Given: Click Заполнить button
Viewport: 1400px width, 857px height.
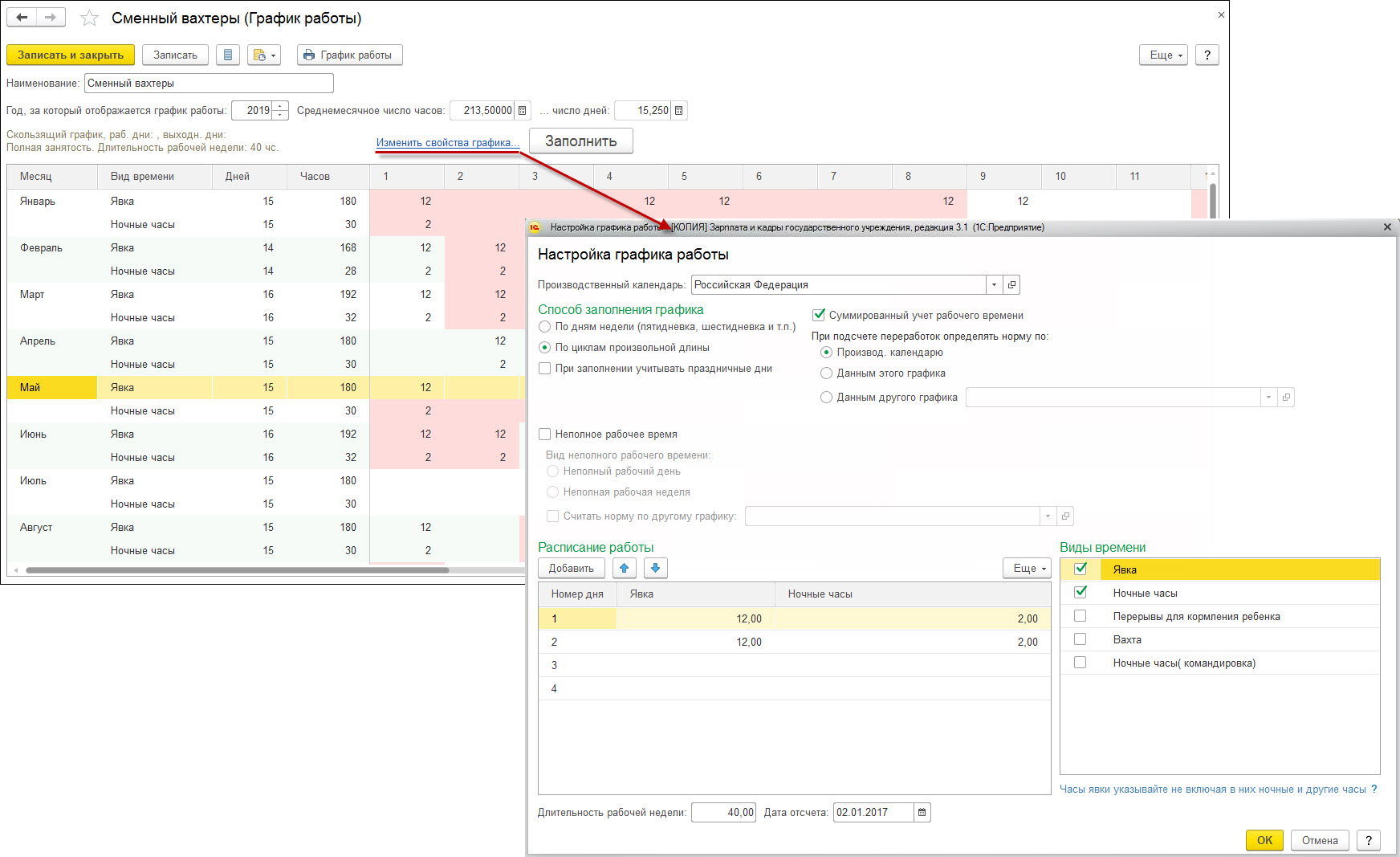Looking at the screenshot, I should point(581,141).
